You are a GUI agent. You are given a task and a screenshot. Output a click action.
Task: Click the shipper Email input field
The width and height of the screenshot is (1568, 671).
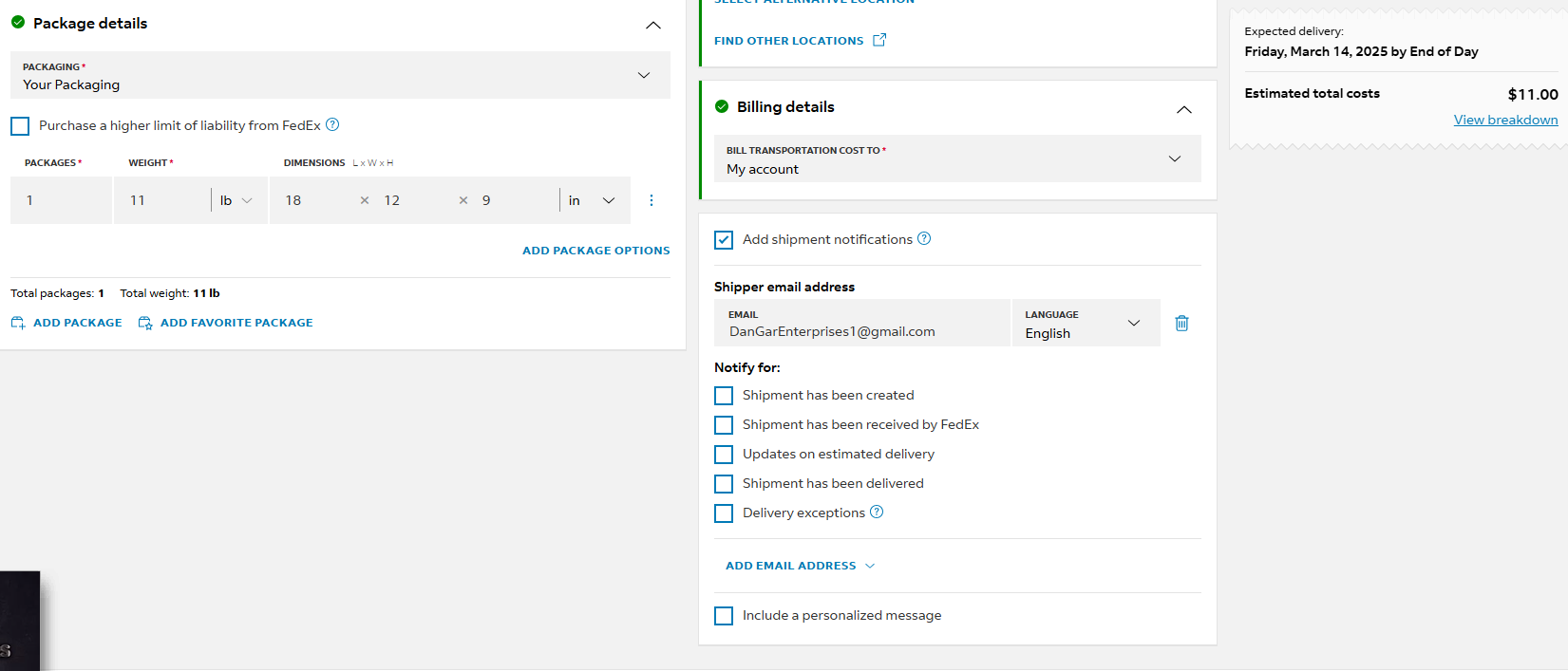862,323
